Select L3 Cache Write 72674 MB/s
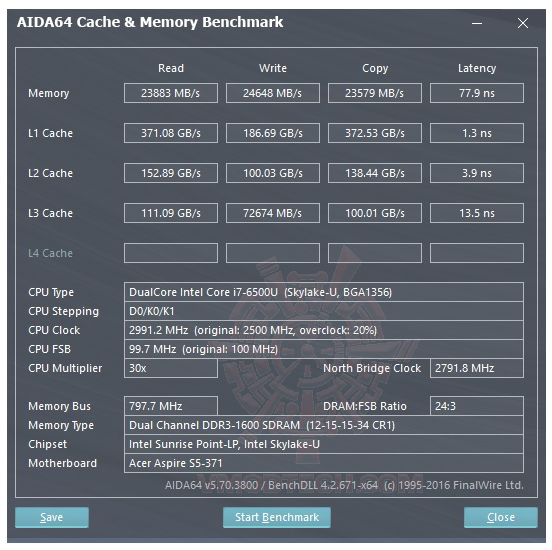552x550 pixels. click(273, 213)
